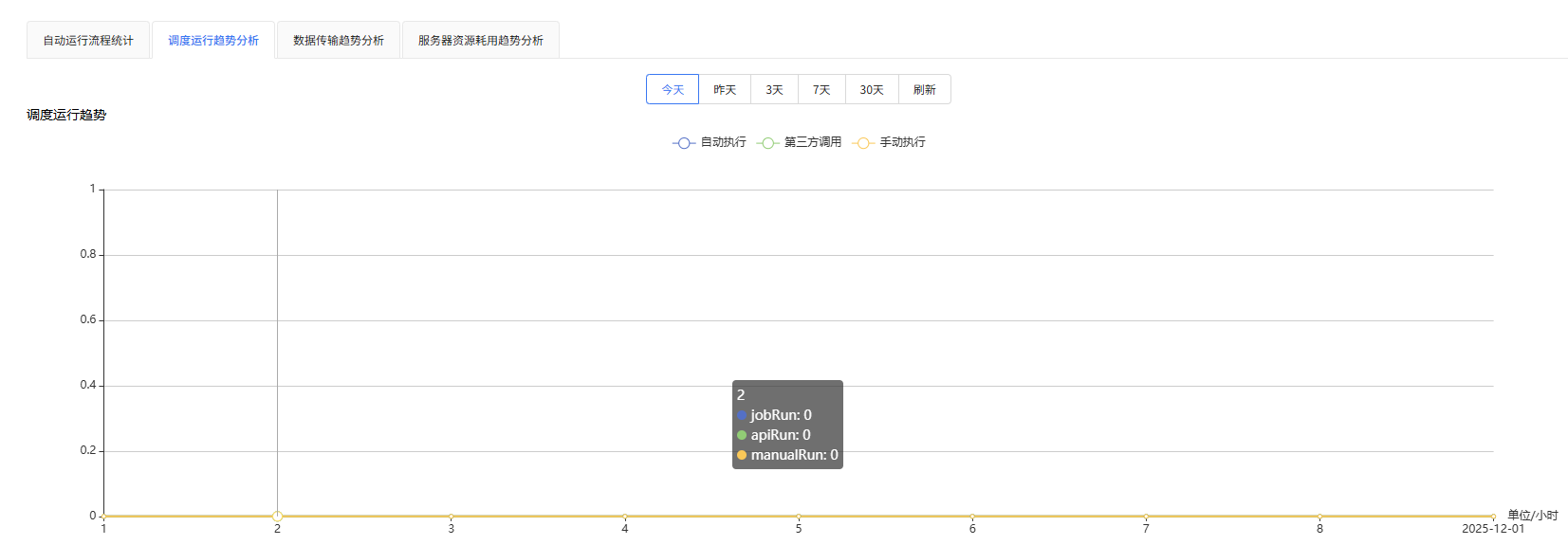Open the 自动运行流程统计 tab
The image size is (1568, 545).
88,41
